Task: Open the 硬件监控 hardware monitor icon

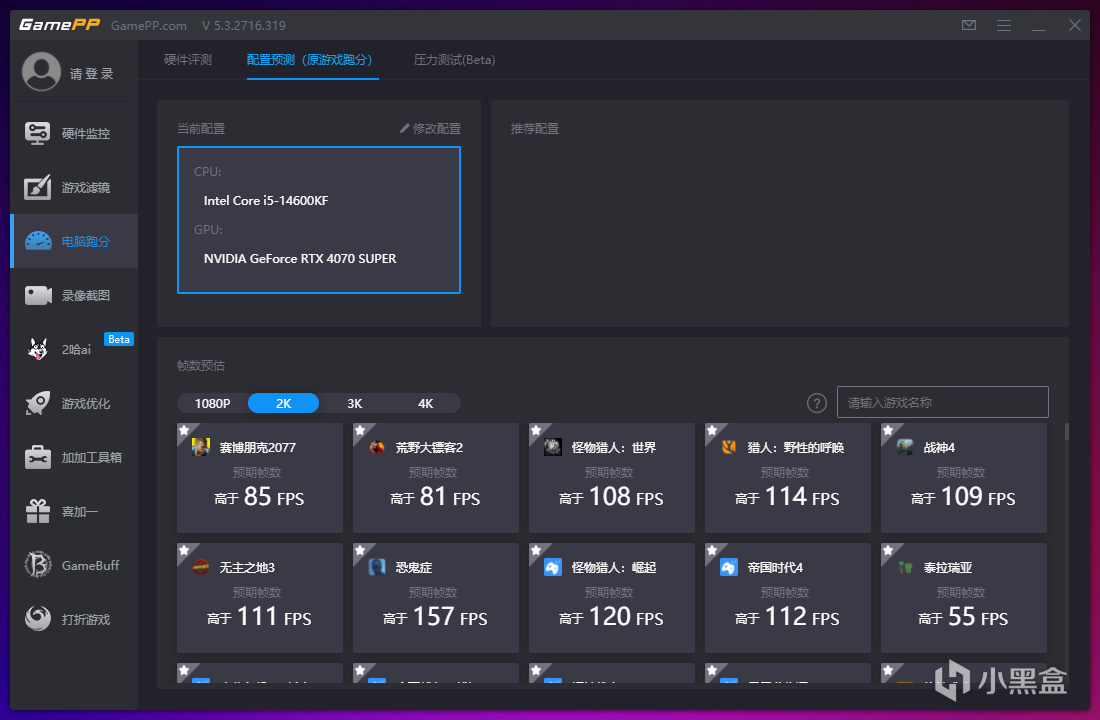Action: [37, 133]
